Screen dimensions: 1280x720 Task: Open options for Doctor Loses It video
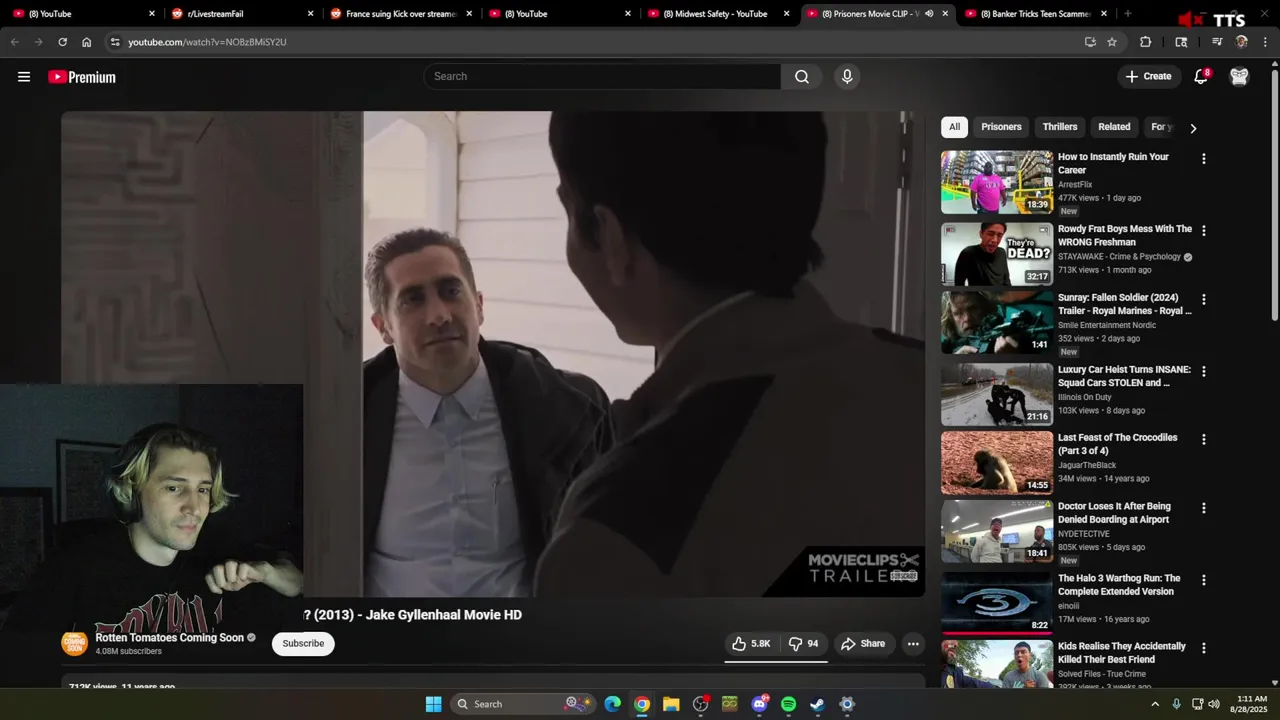pos(1203,508)
